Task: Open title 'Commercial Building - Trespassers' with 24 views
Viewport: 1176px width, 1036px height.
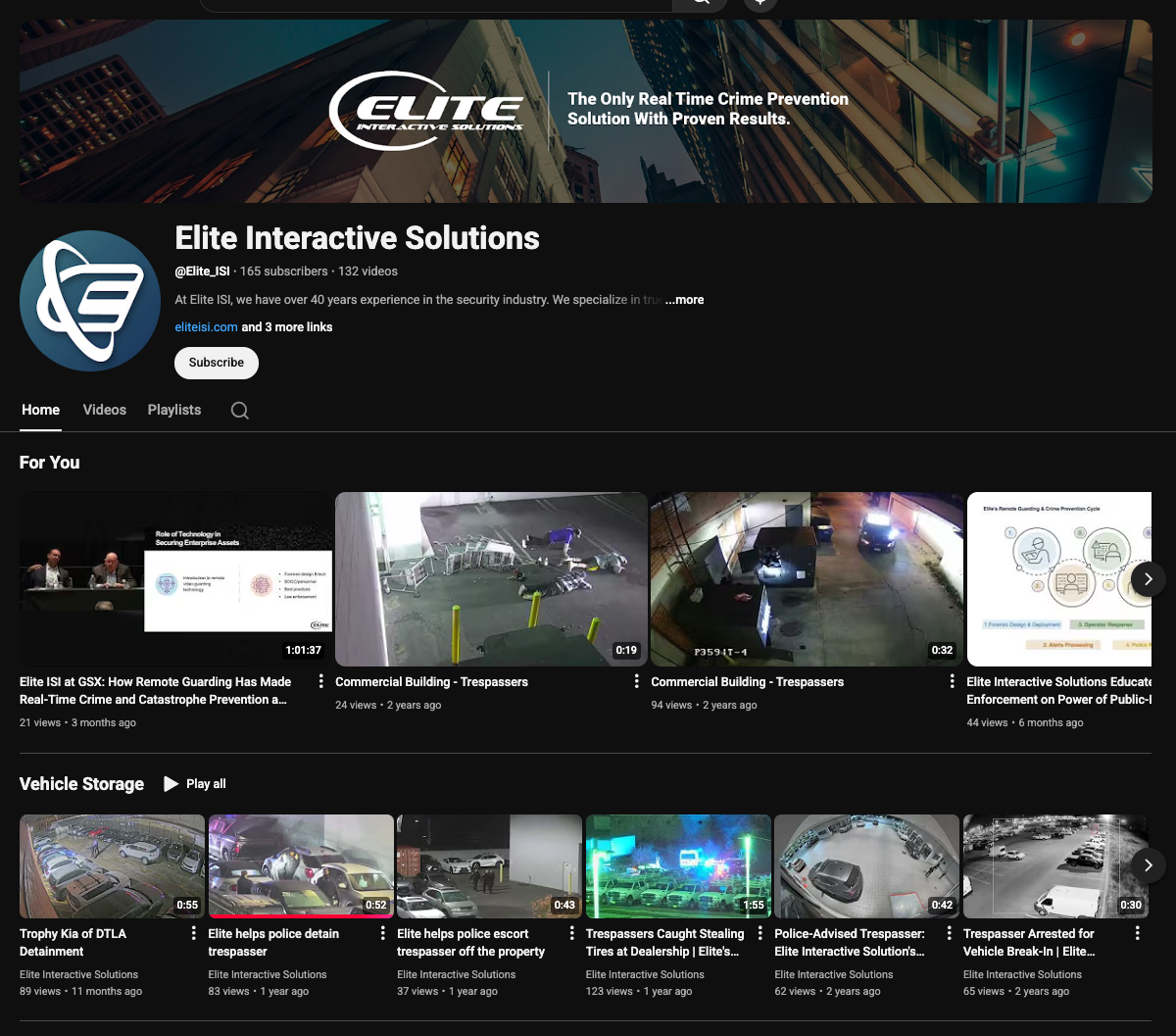Action: (431, 681)
